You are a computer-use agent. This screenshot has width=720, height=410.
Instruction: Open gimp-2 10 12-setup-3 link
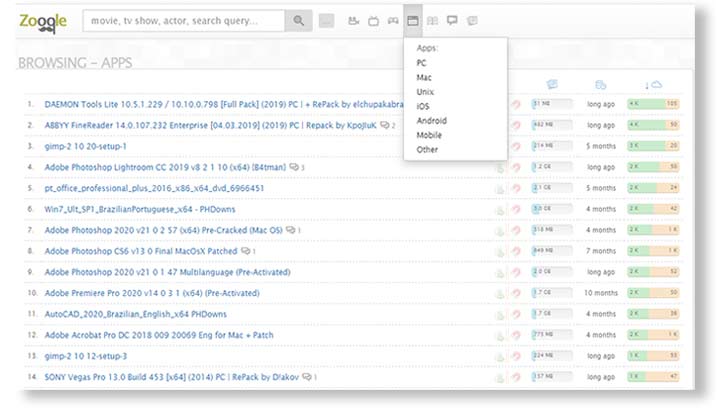pos(85,356)
